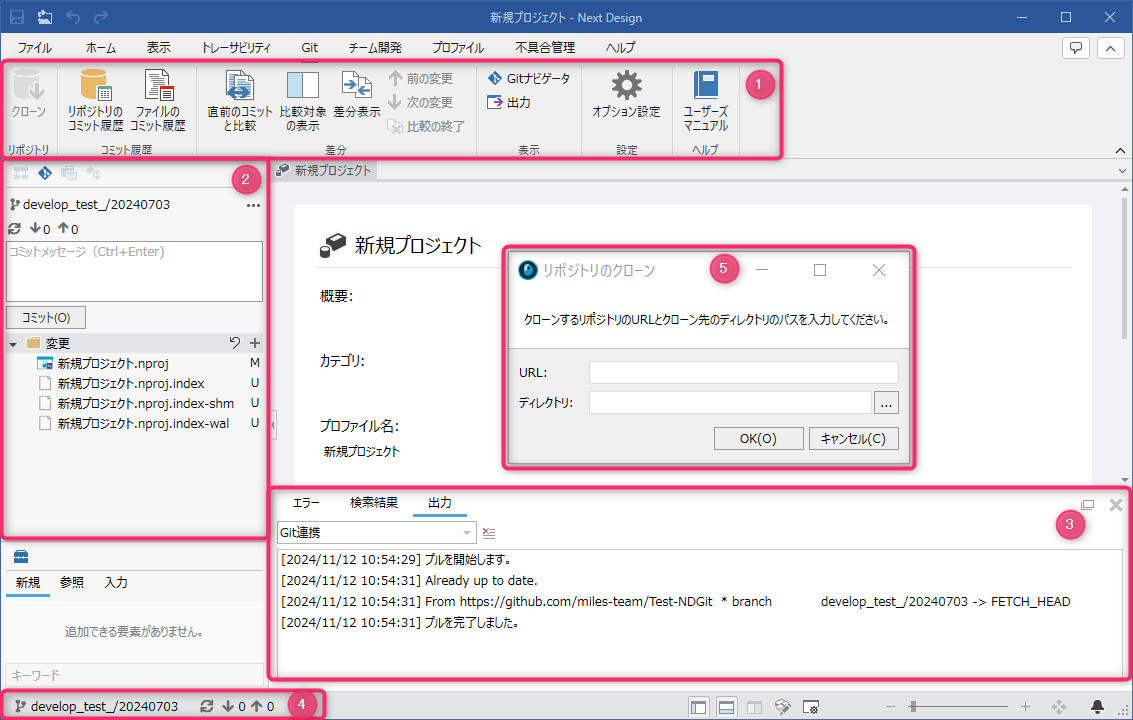Switch to model navigator icon
The height and width of the screenshot is (720, 1133).
(21, 173)
